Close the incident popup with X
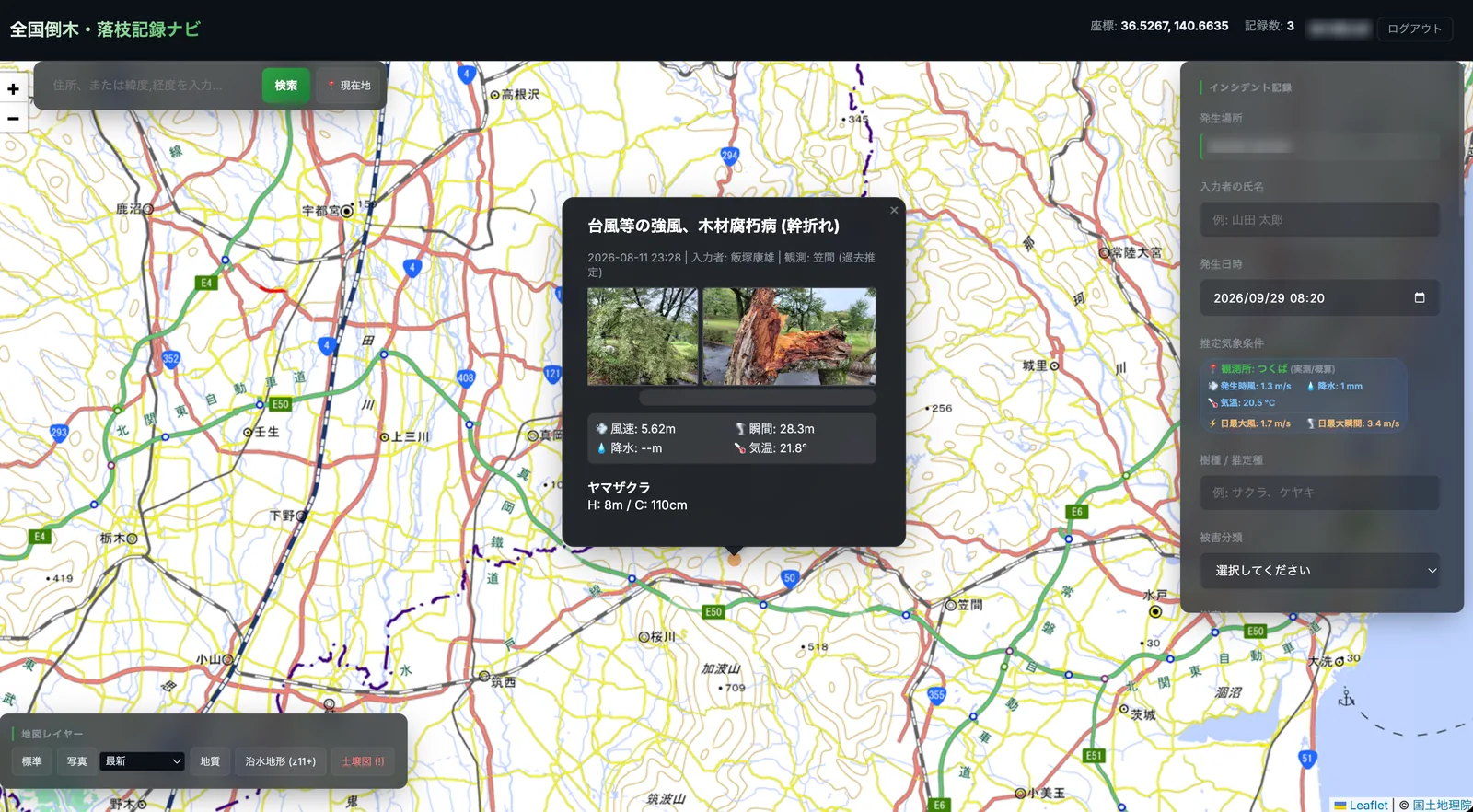 coord(893,211)
